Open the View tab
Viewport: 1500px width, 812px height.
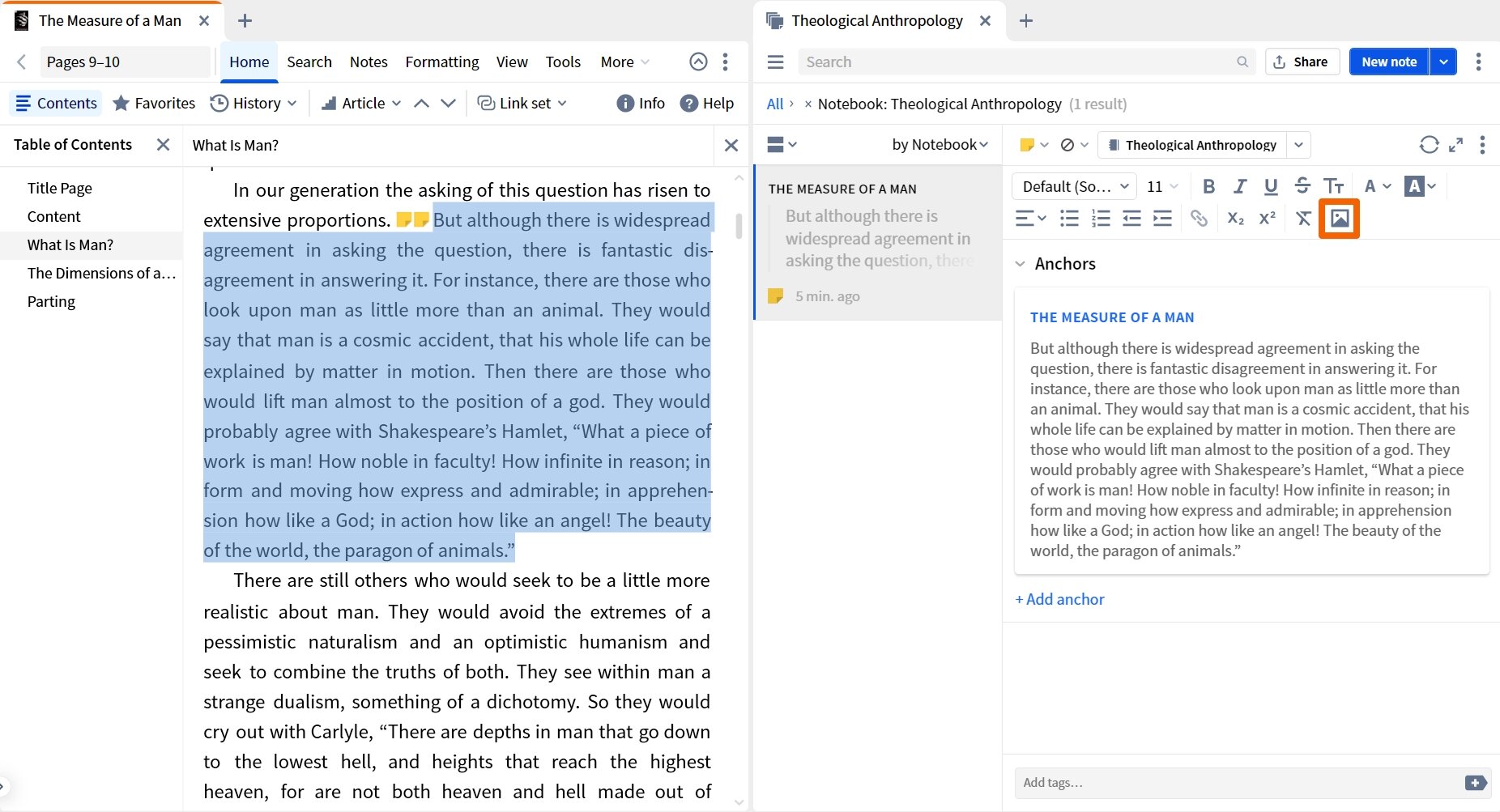(x=512, y=62)
